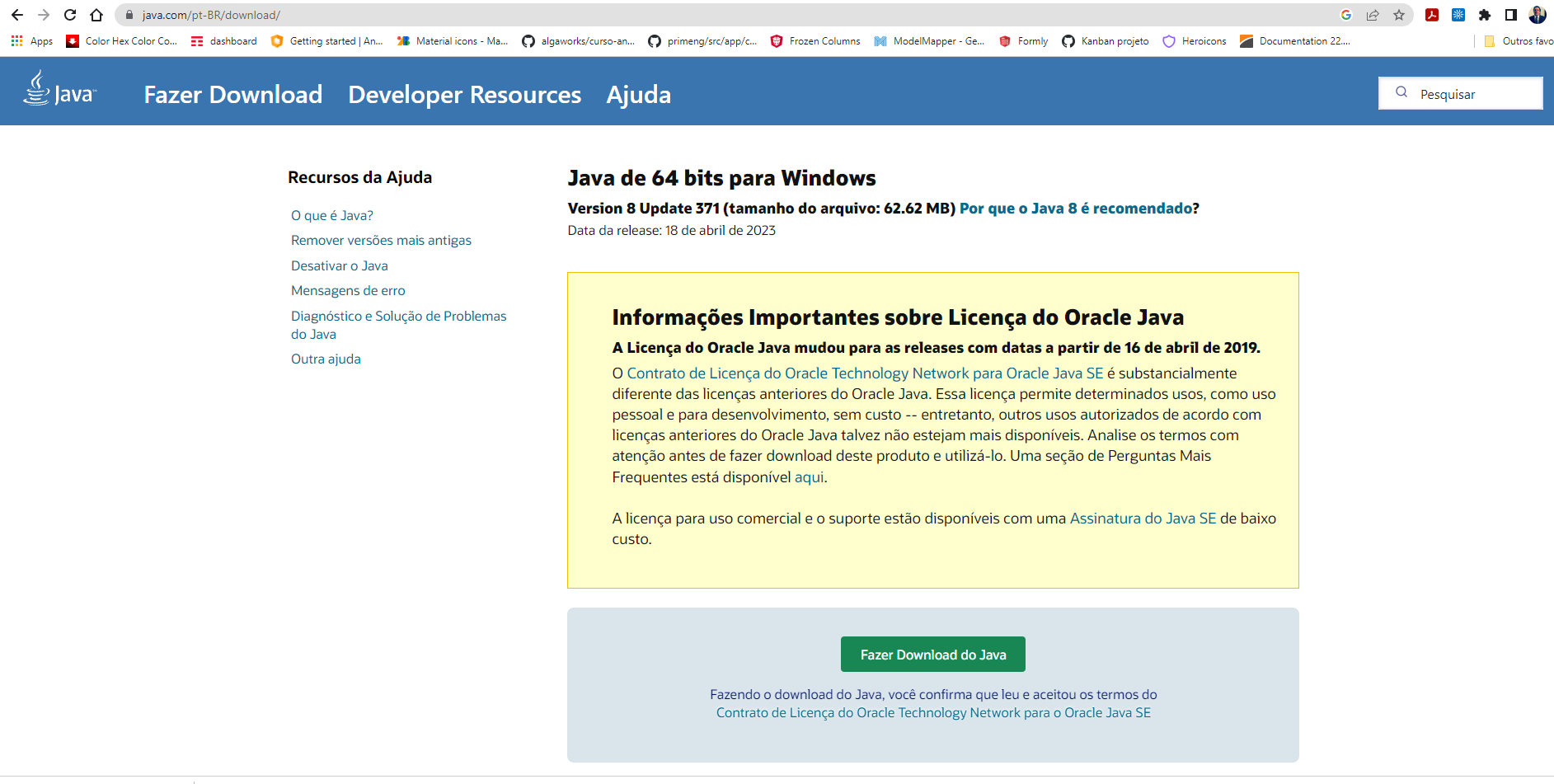
Task: Open the 'Mensagens de erro' link
Action: (x=348, y=290)
